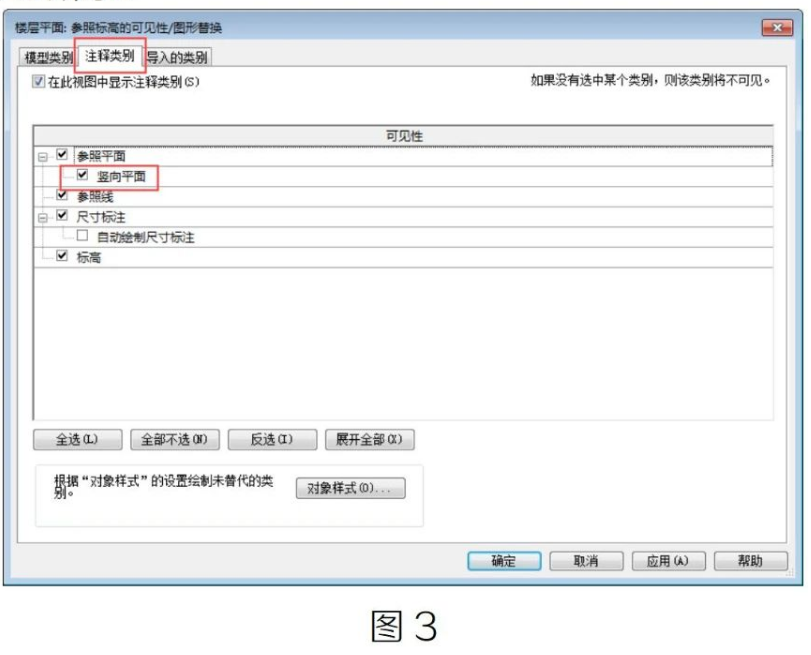The width and height of the screenshot is (811, 655).
Task: Uncheck the 竖向平面 checkbox
Action: point(82,175)
